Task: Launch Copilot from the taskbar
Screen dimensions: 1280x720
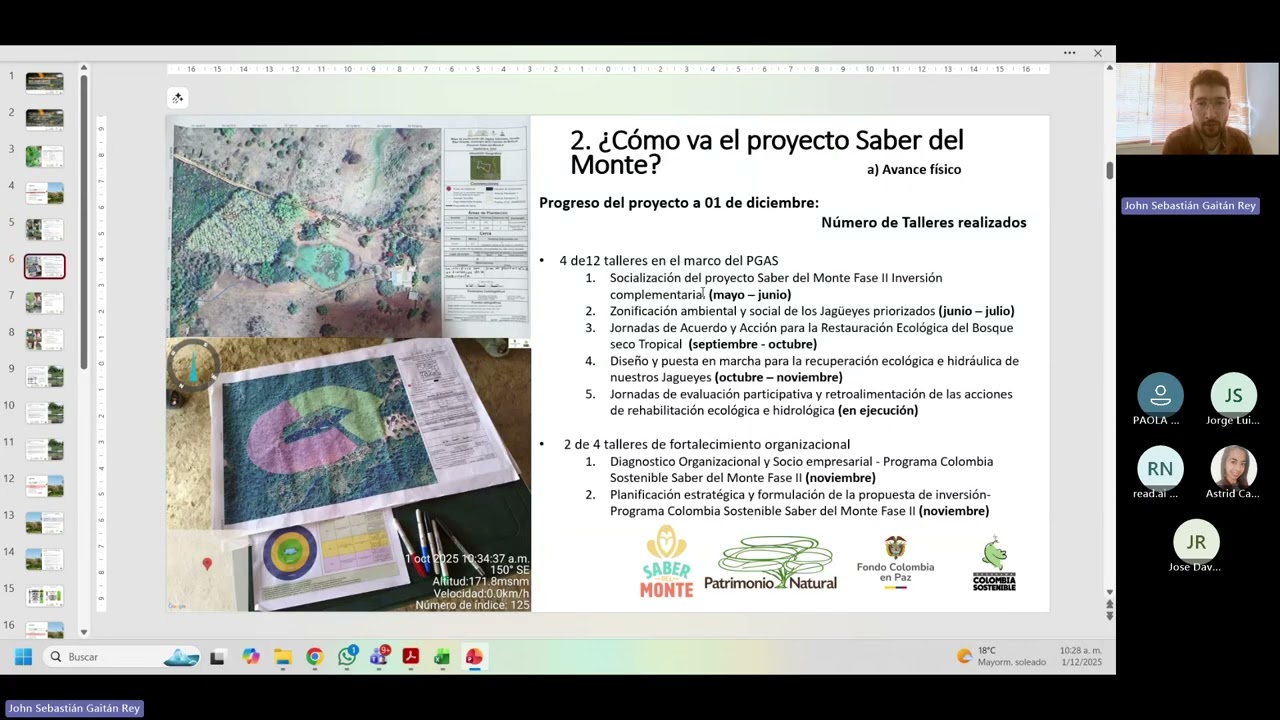Action: pos(250,657)
